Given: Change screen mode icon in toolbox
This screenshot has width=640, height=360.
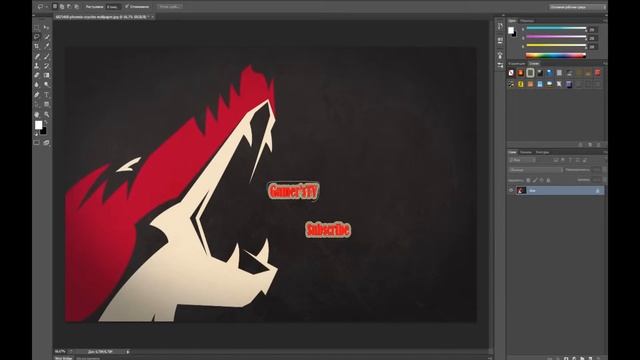Looking at the screenshot, I should pyautogui.click(x=47, y=142).
